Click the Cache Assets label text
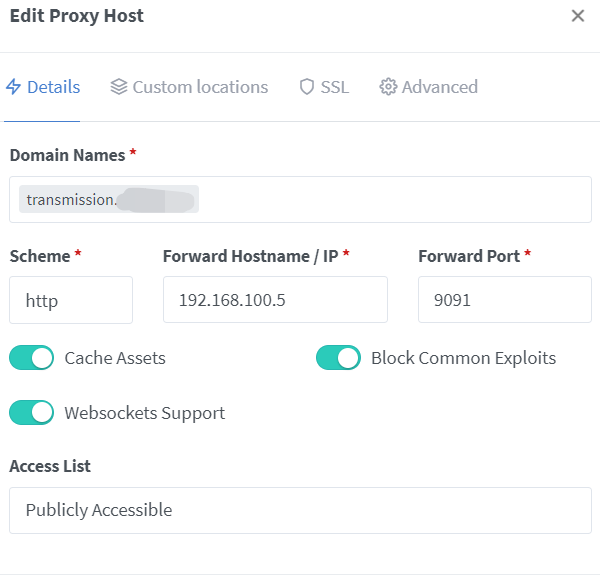The height and width of the screenshot is (576, 600). click(115, 358)
